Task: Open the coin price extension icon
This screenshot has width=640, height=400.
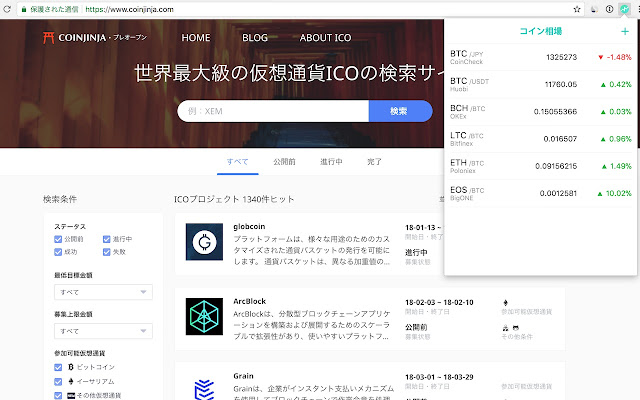Action: coord(624,9)
